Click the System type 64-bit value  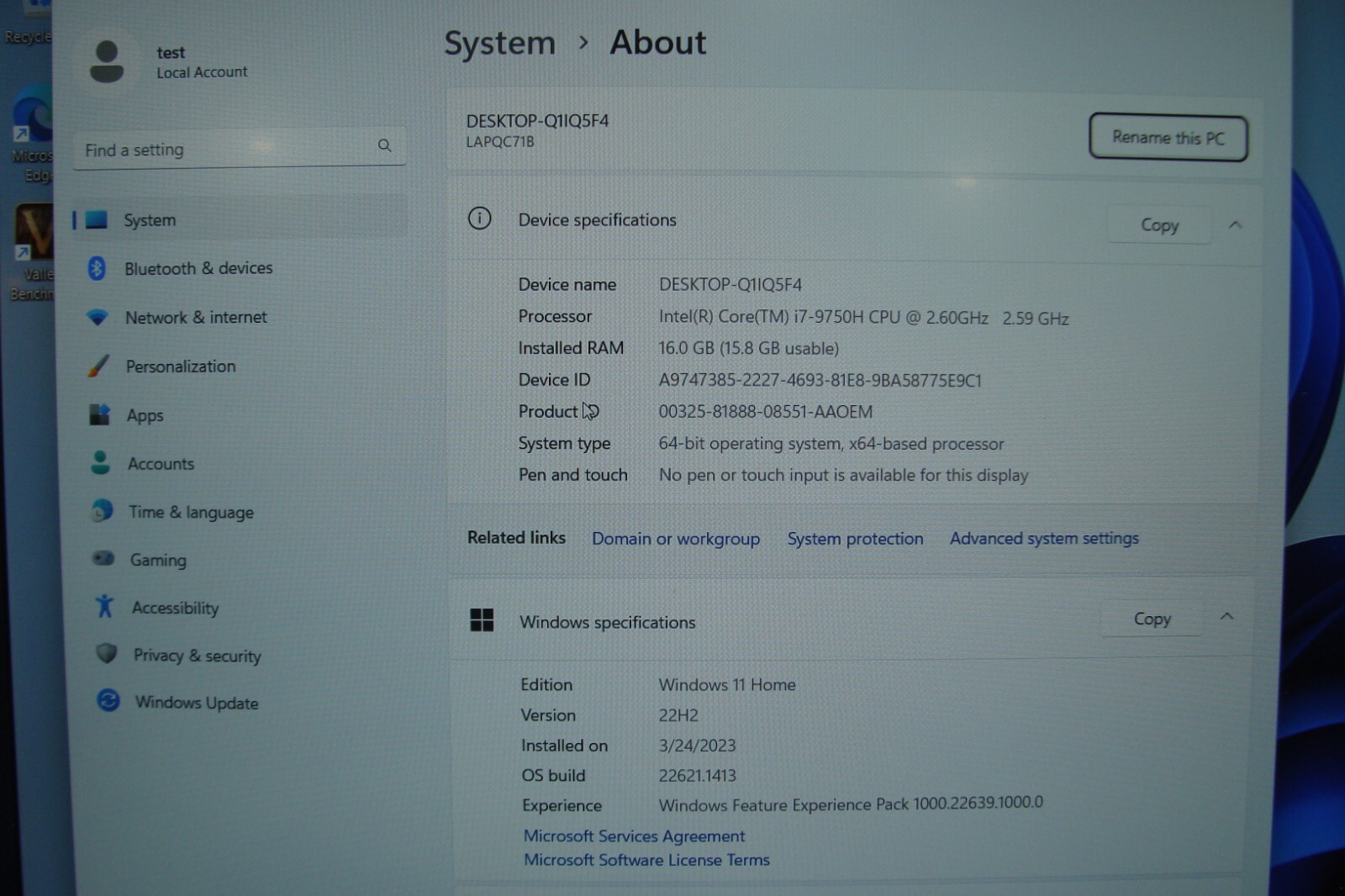pos(831,444)
